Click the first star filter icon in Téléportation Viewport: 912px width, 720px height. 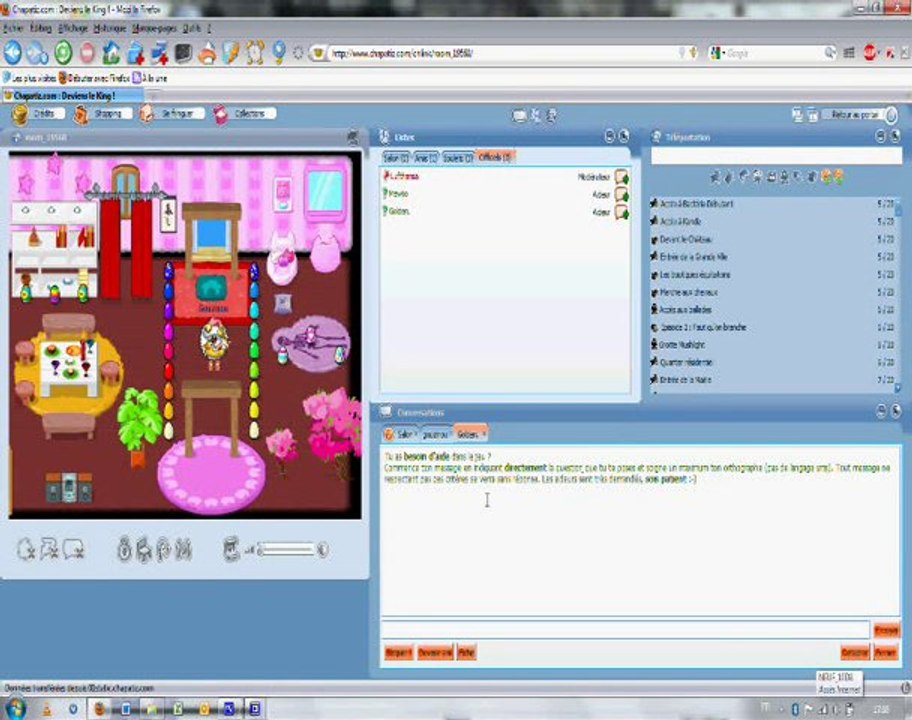point(715,177)
